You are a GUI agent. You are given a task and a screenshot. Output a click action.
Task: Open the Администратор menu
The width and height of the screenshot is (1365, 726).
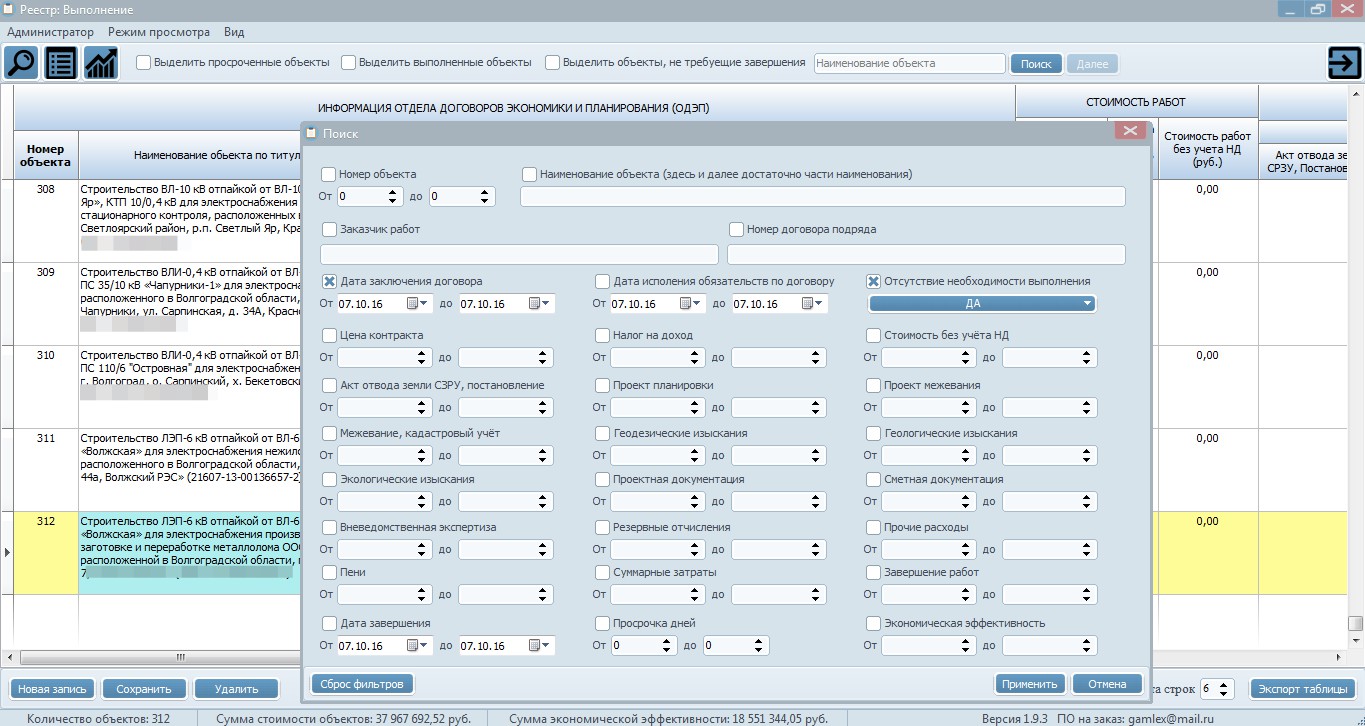[x=50, y=32]
